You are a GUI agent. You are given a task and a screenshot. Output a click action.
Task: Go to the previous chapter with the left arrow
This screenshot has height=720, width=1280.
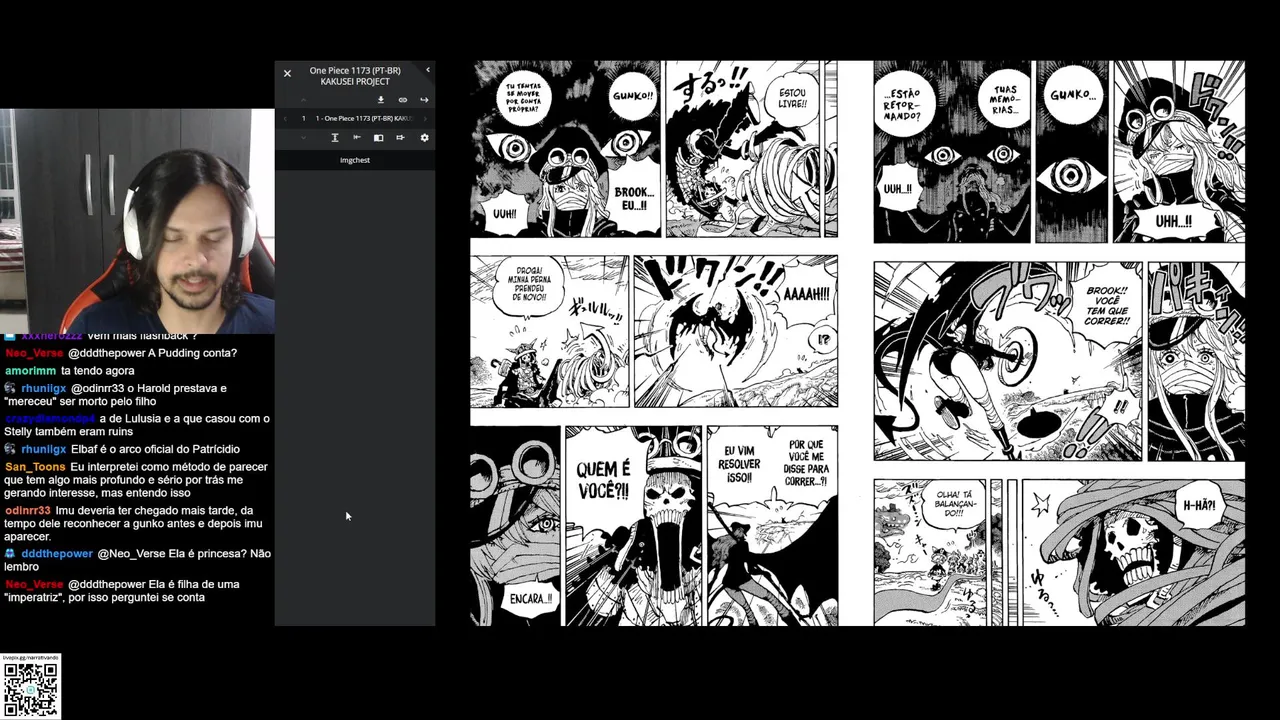point(285,118)
